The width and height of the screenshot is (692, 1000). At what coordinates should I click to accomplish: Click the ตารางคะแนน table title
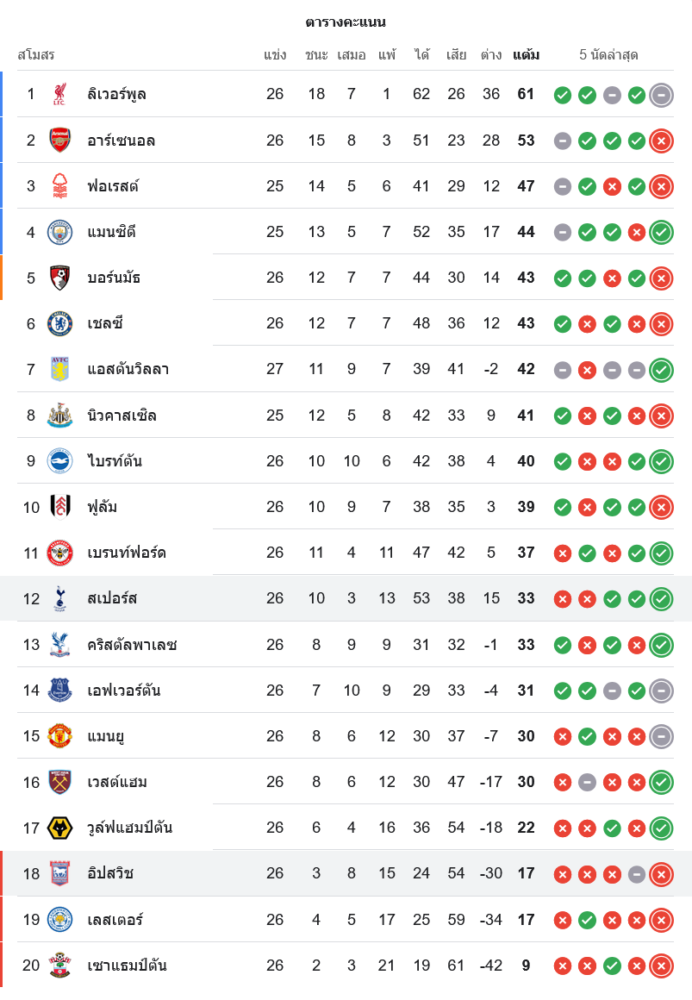345,22
